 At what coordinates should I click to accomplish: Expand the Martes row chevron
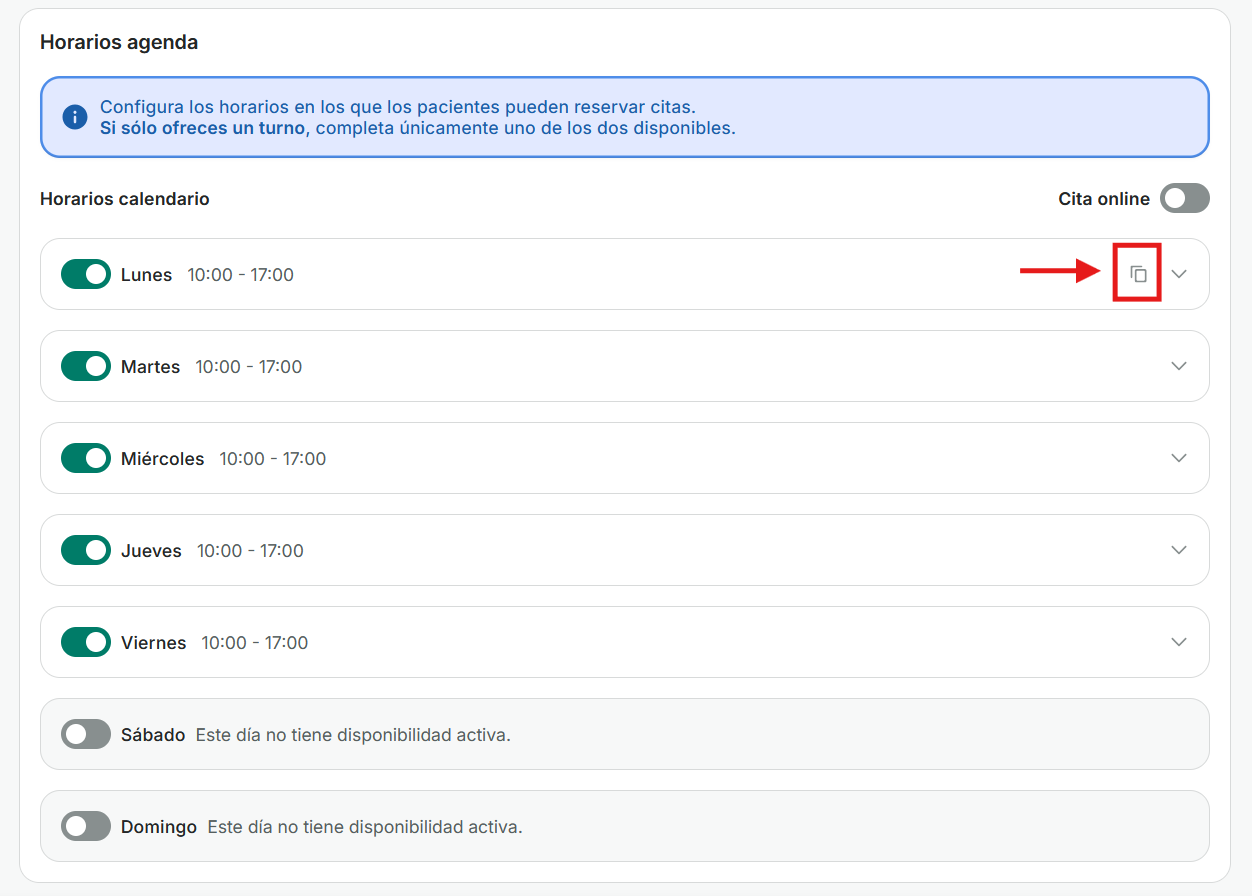coord(1179,366)
